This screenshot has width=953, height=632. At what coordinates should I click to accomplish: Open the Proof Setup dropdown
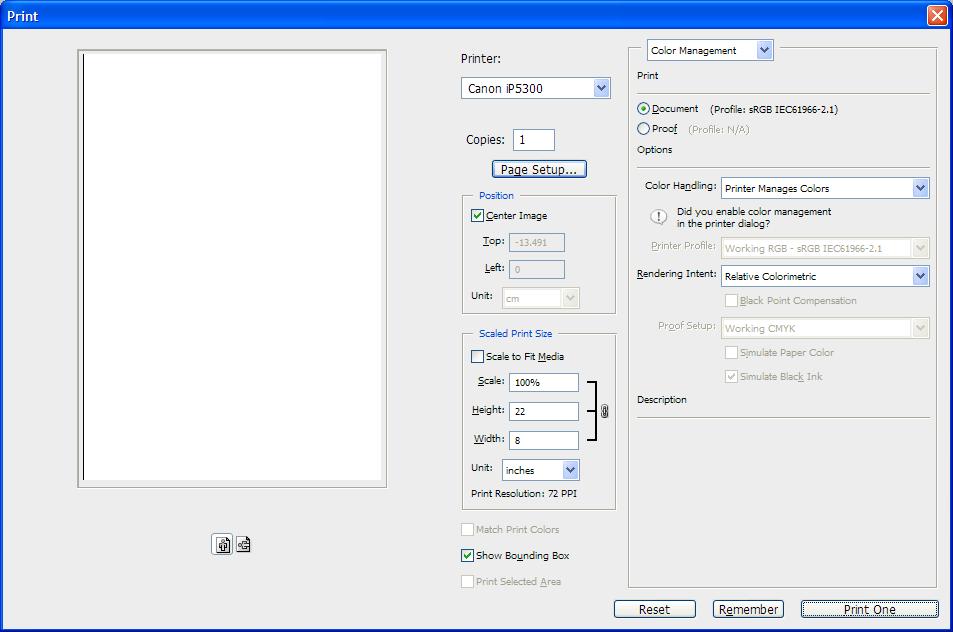825,328
